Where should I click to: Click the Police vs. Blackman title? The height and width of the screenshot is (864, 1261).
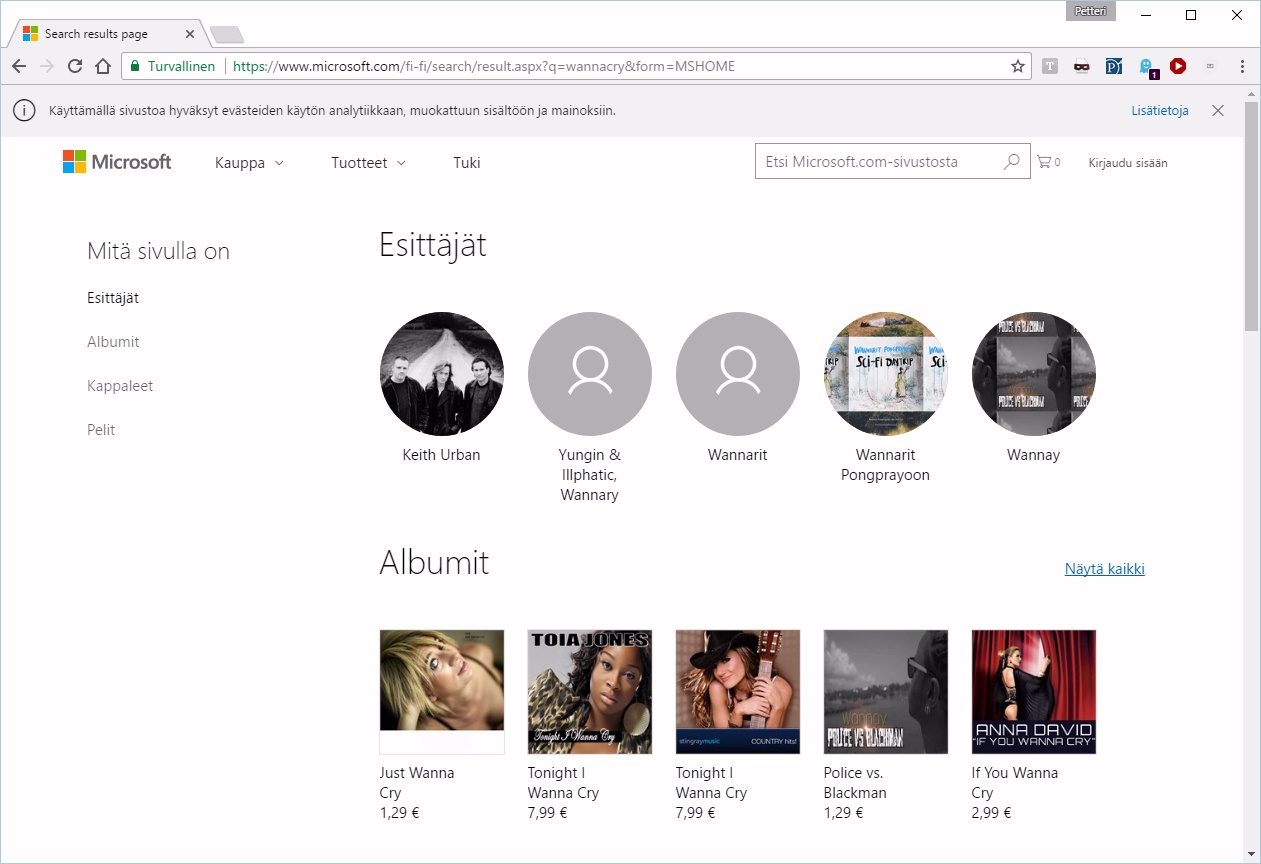point(855,783)
